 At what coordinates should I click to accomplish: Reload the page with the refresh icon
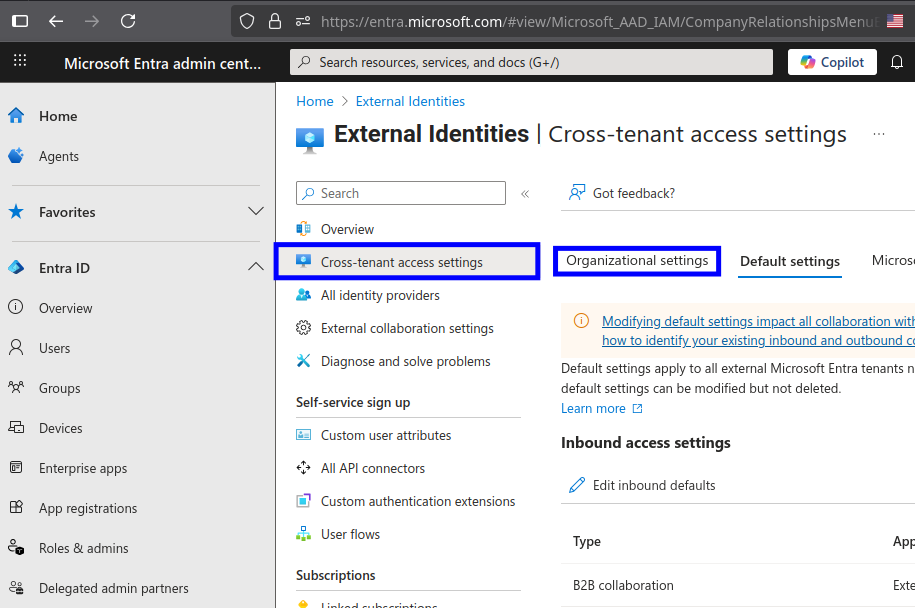(x=128, y=22)
